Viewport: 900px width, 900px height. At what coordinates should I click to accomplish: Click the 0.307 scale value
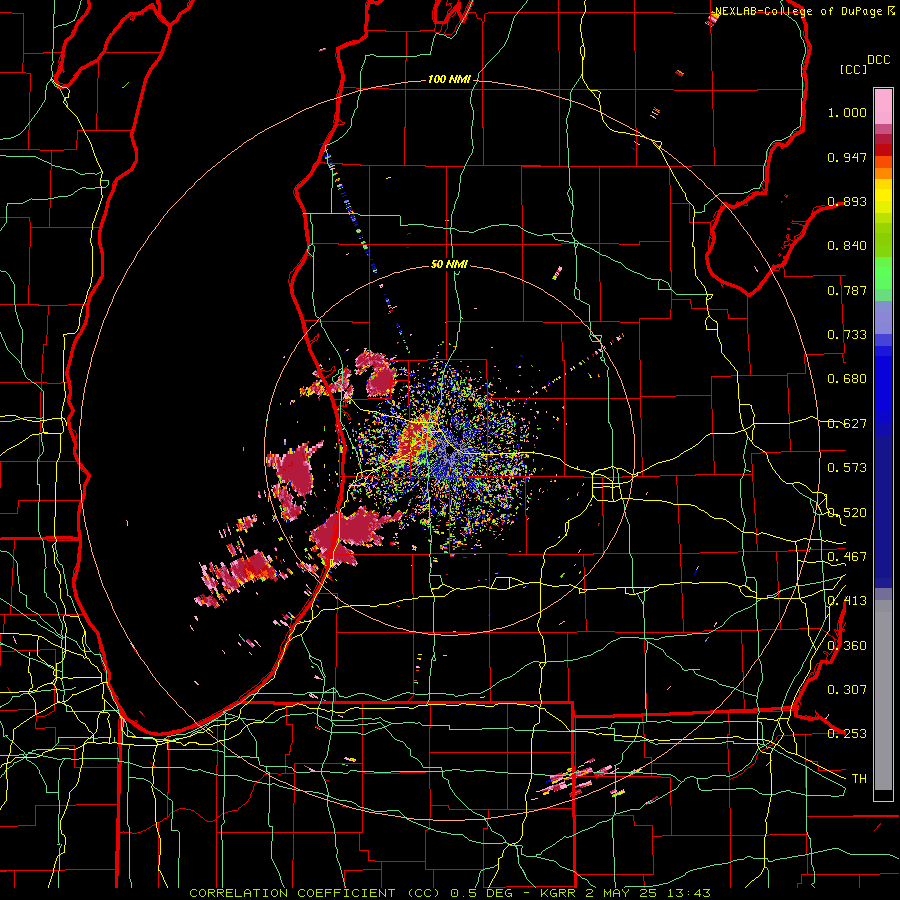click(847, 690)
